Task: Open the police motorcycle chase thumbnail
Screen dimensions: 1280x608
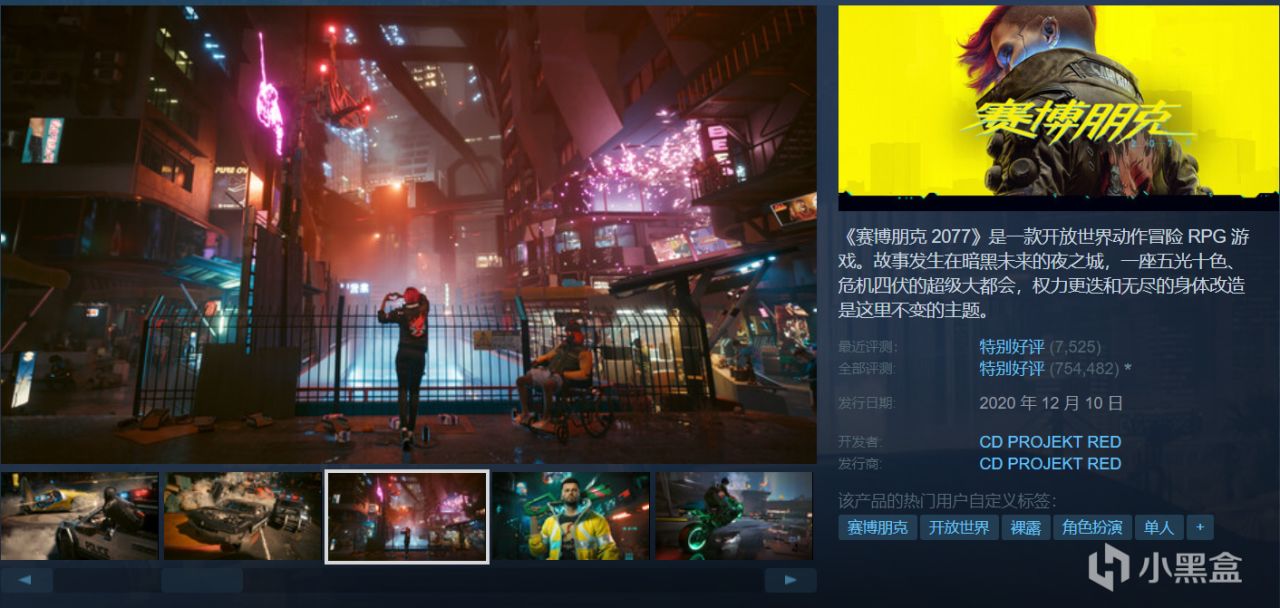Action: coord(79,516)
